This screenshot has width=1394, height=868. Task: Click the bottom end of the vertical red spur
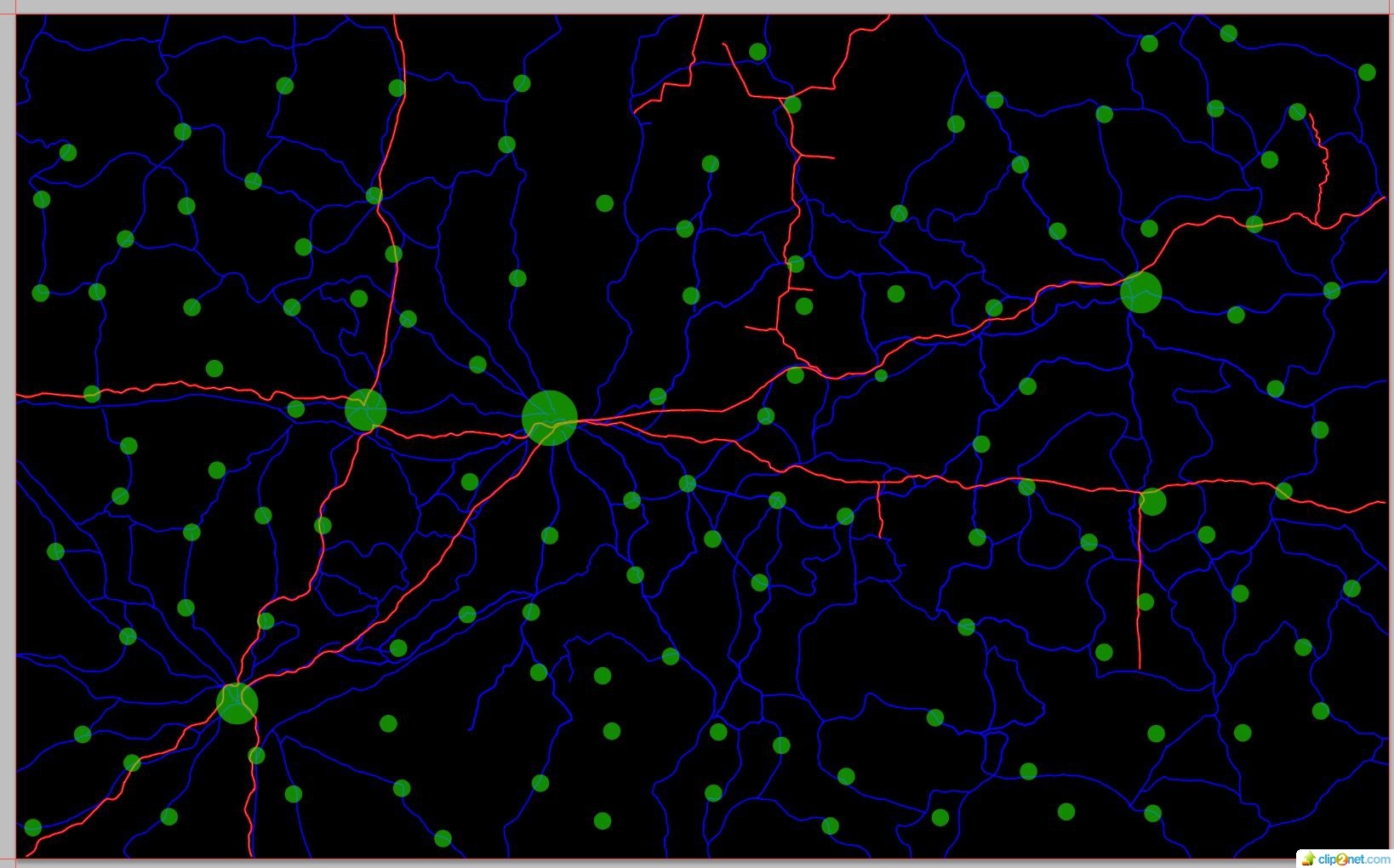tap(1140, 667)
